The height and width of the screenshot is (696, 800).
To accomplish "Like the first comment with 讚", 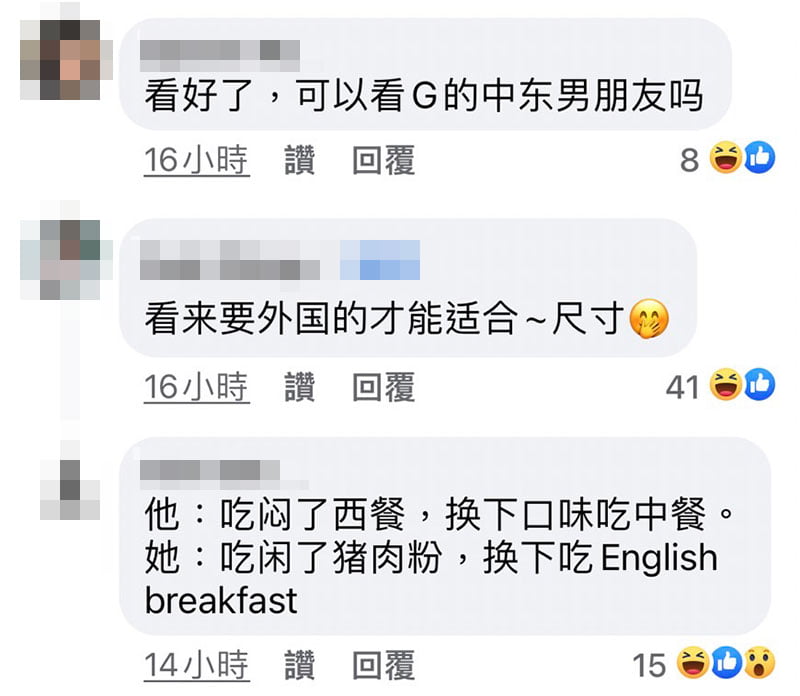I will tap(299, 160).
